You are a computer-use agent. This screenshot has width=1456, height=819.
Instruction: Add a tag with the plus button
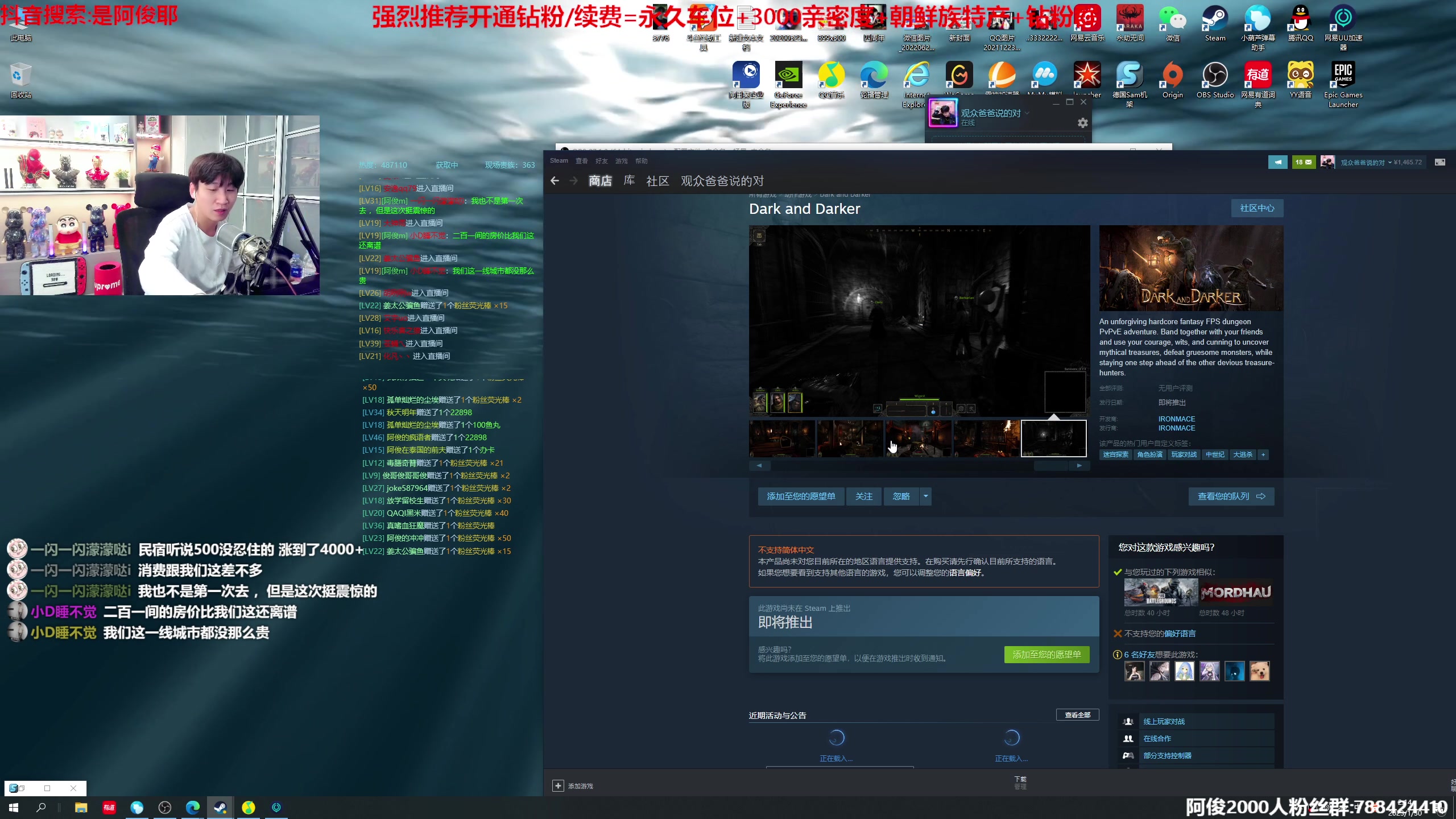click(1263, 455)
